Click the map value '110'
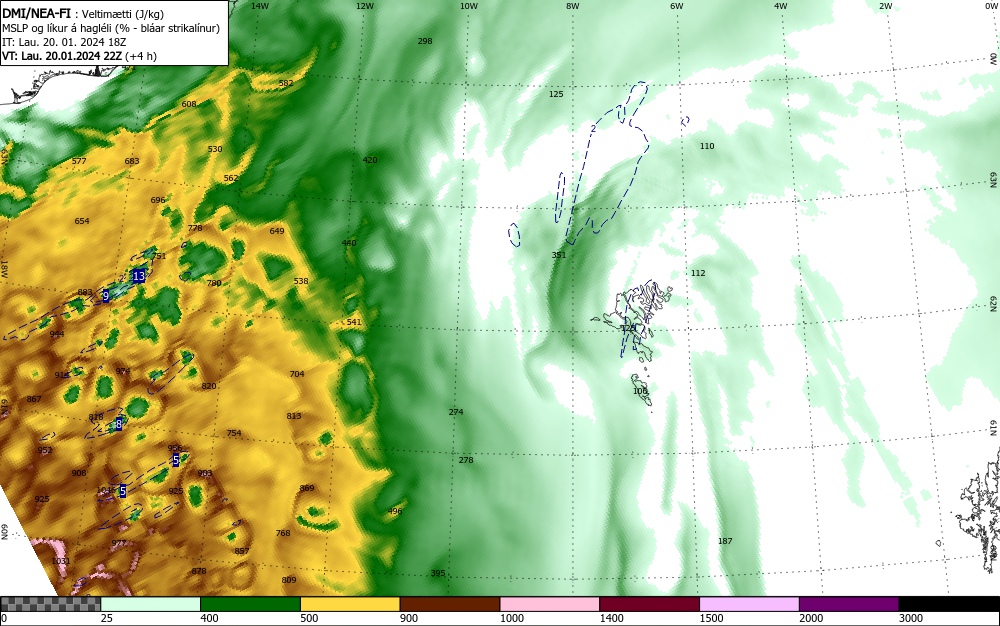Image resolution: width=1000 pixels, height=626 pixels. (x=707, y=146)
